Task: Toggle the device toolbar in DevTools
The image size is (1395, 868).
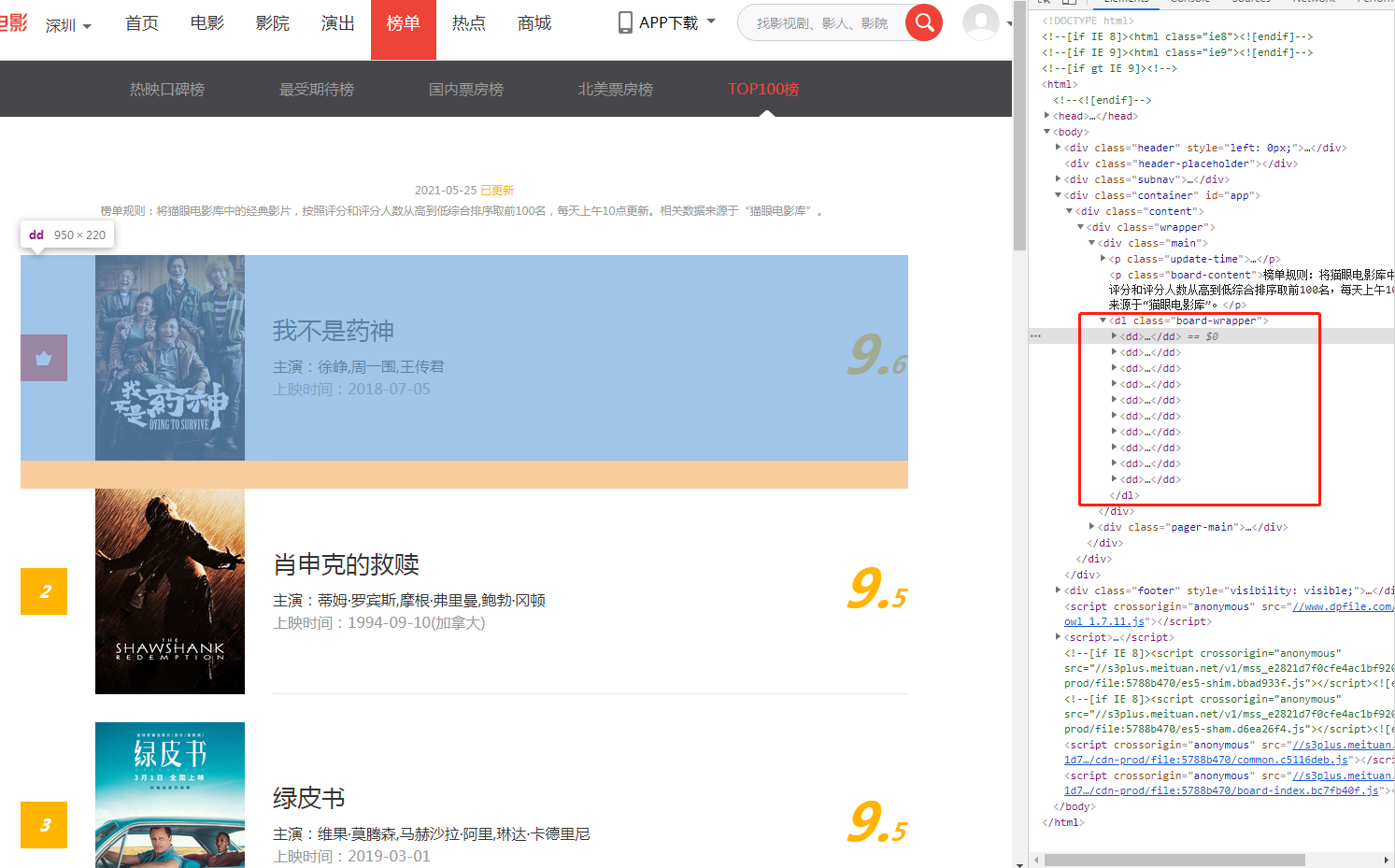Action: point(1068,3)
